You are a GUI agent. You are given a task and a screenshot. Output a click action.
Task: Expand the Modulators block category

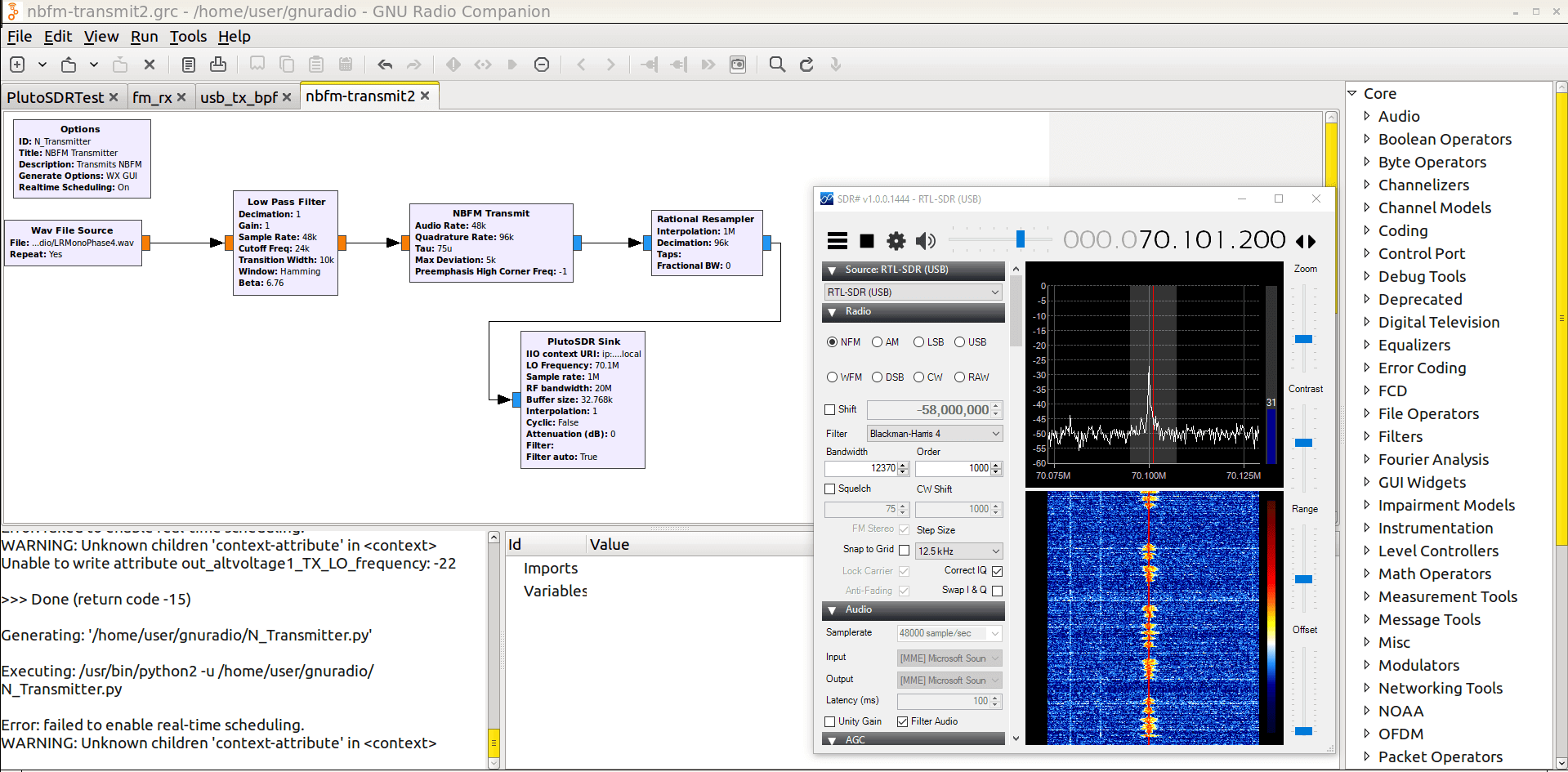click(x=1367, y=665)
